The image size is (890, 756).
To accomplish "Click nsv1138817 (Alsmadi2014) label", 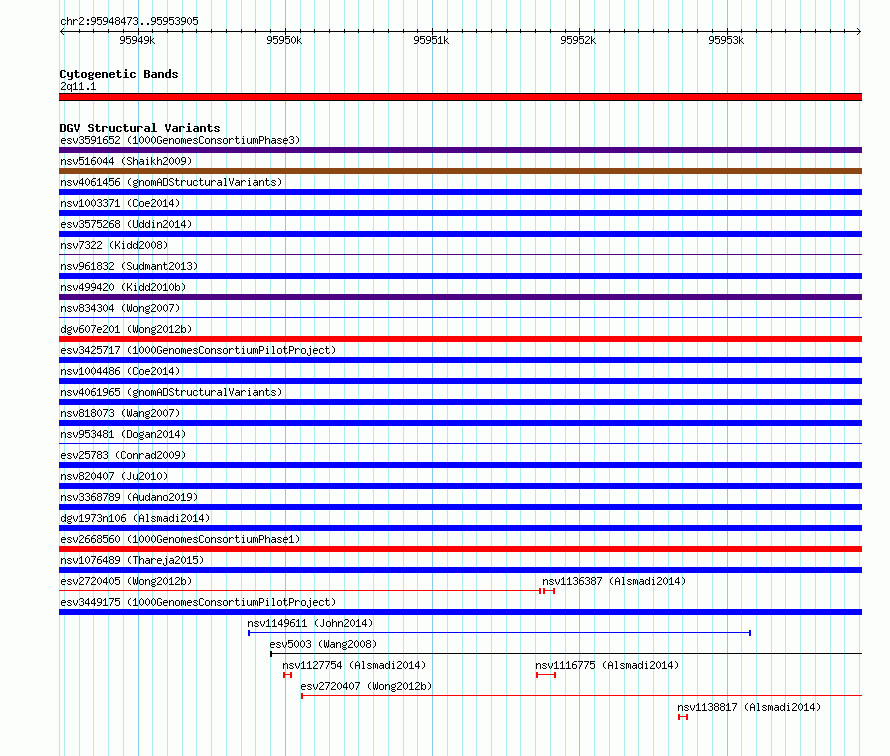I will click(749, 707).
